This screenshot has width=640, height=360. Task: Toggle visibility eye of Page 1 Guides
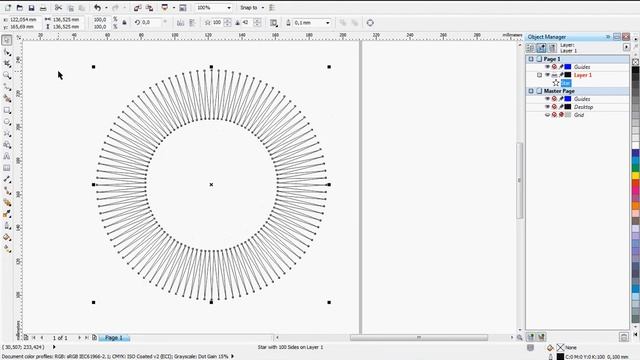click(x=547, y=67)
